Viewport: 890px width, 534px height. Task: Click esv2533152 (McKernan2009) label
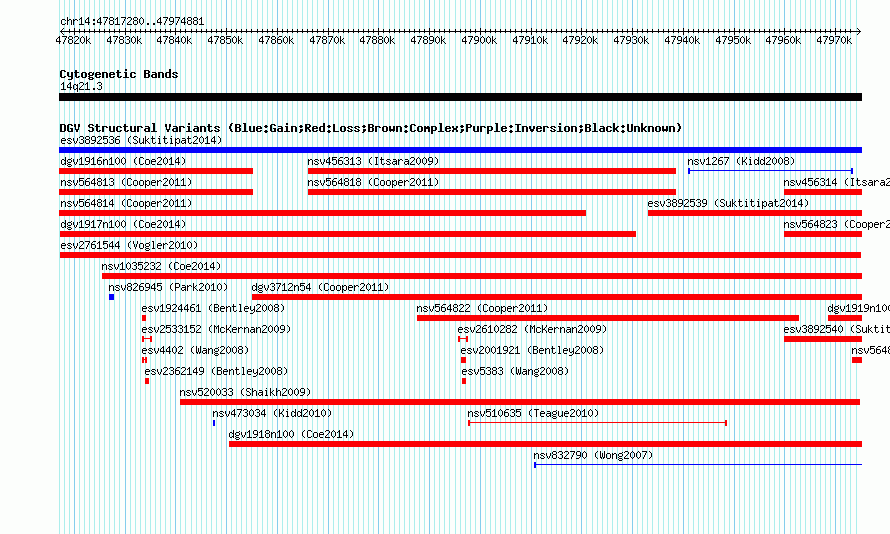pos(216,329)
